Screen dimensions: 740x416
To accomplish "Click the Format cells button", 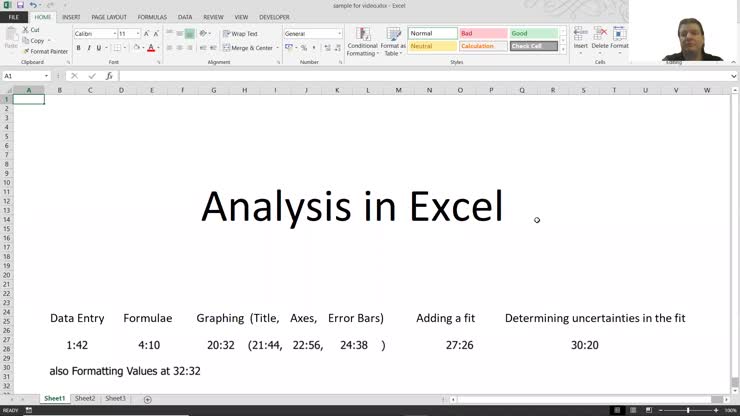I will pos(619,39).
